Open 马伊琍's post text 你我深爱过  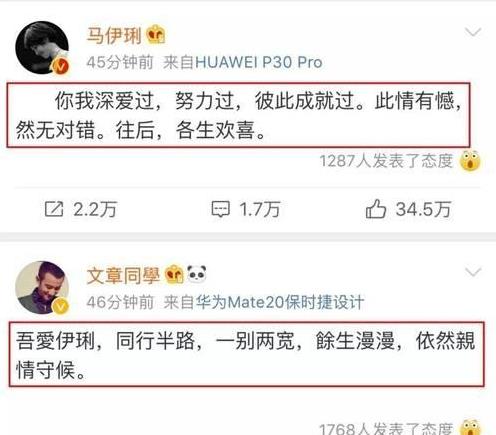pos(238,115)
